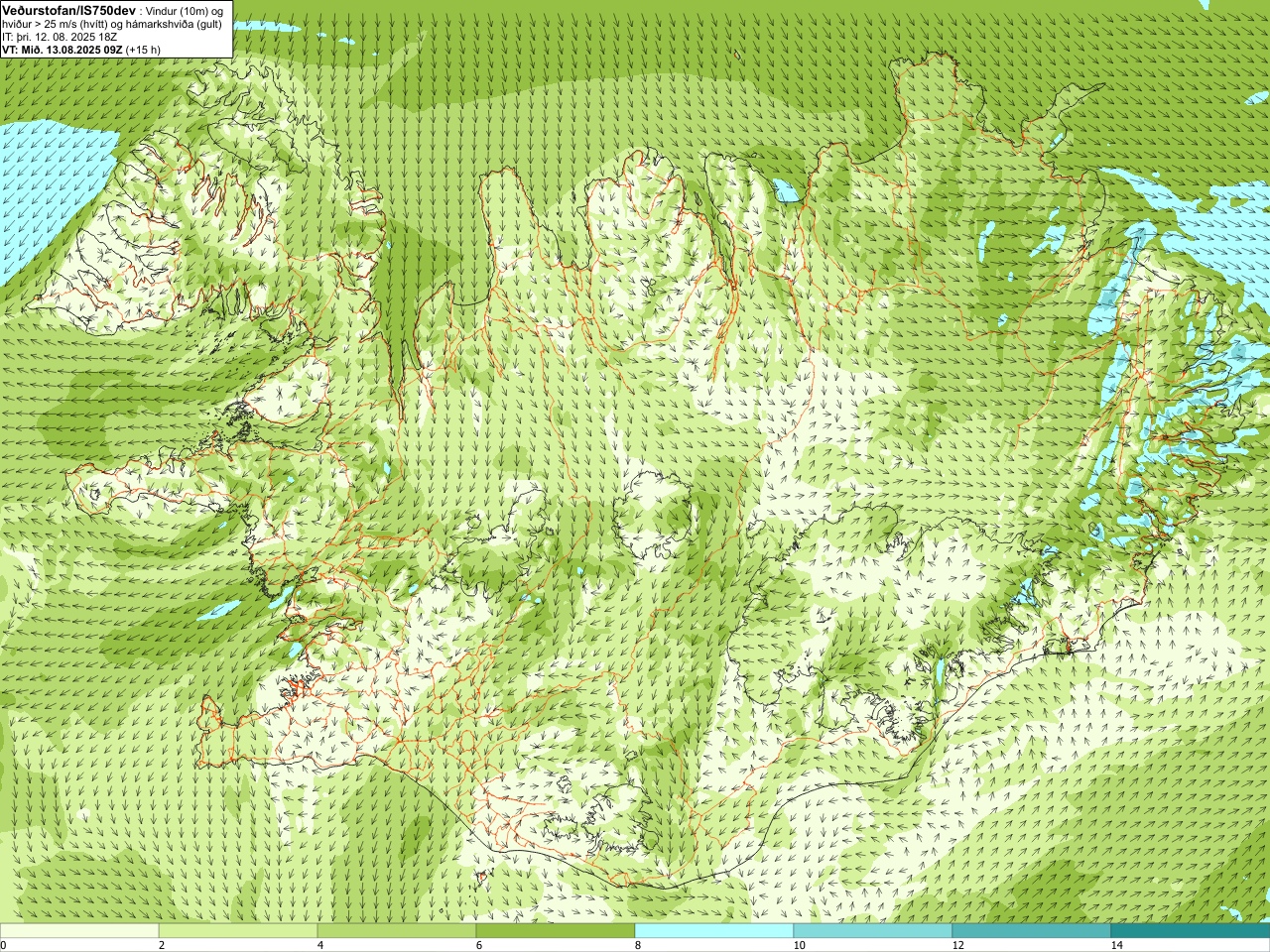Click the '(+15 h)' forecast offset text
This screenshot has height=952, width=1270.
tap(143, 49)
